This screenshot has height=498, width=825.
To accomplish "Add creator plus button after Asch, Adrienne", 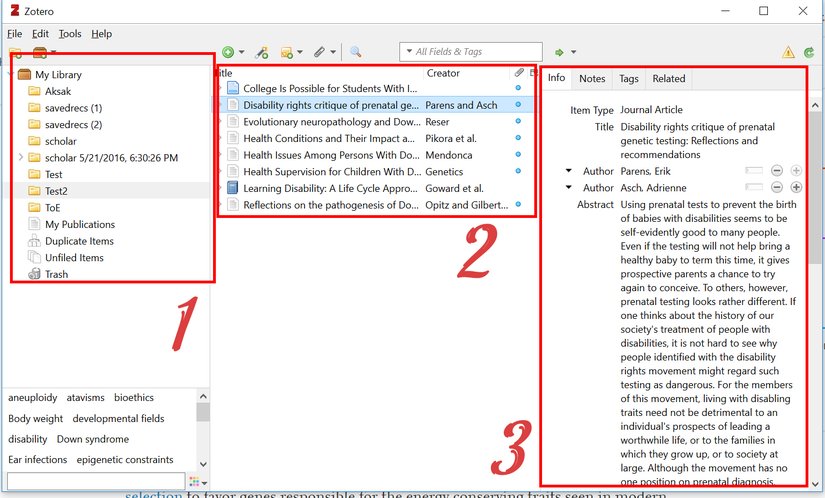I will [796, 187].
